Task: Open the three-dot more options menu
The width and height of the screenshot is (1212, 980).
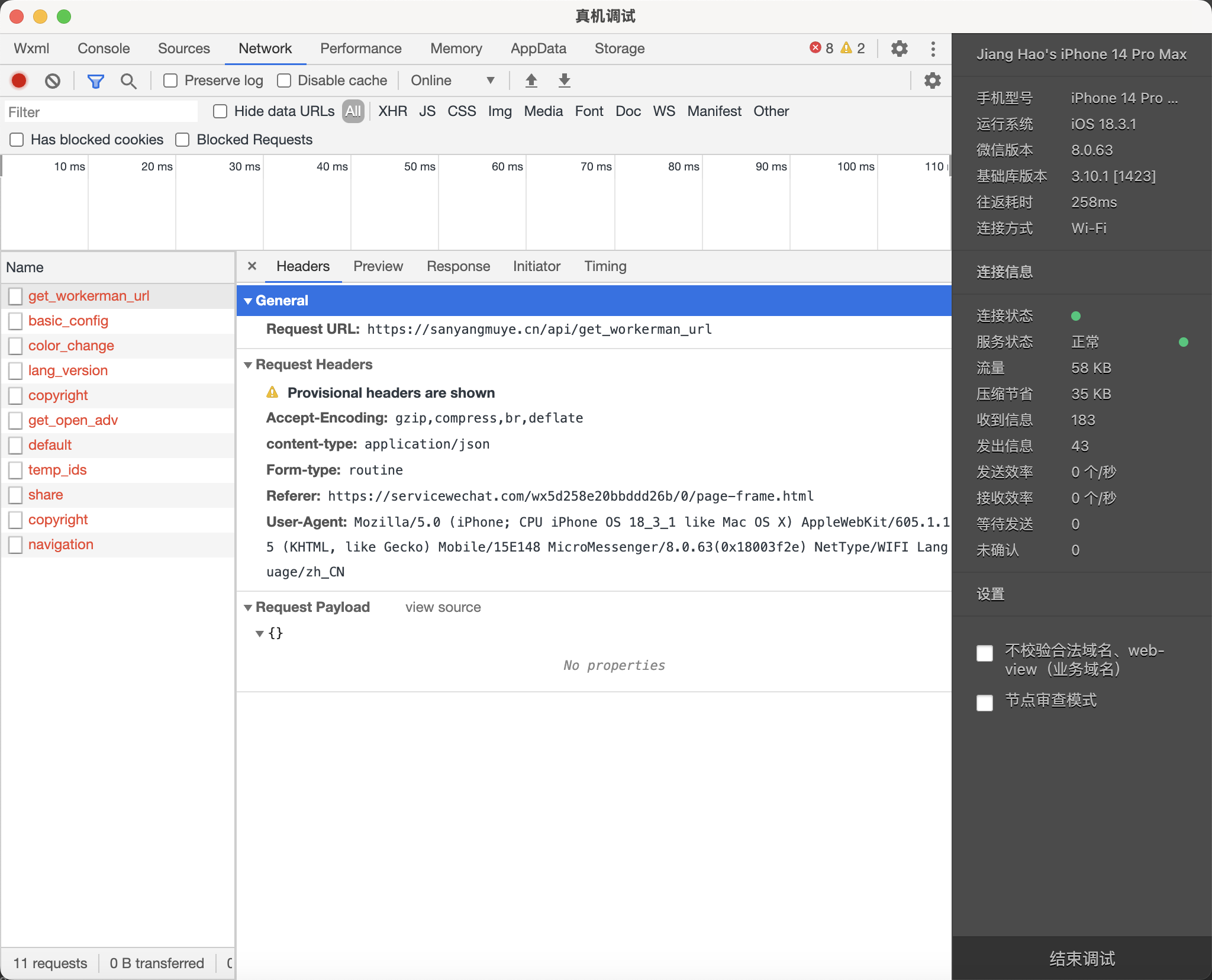Action: [933, 49]
